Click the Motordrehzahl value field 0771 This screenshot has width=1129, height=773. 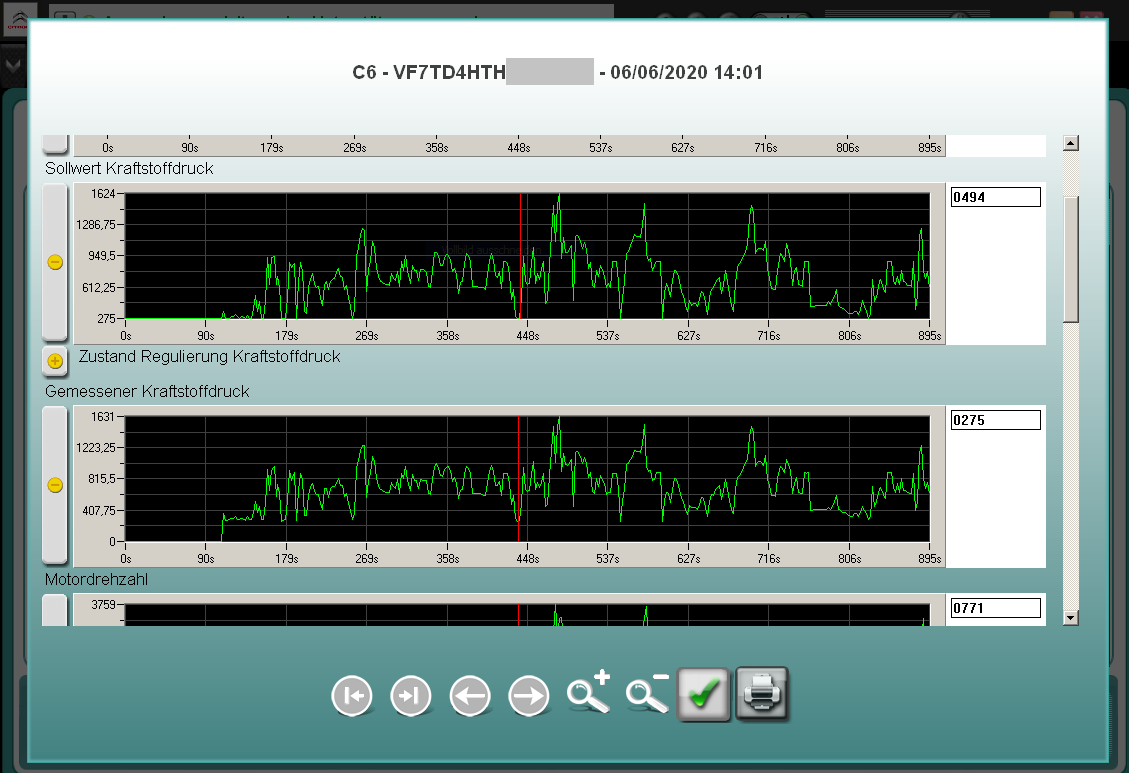point(996,608)
